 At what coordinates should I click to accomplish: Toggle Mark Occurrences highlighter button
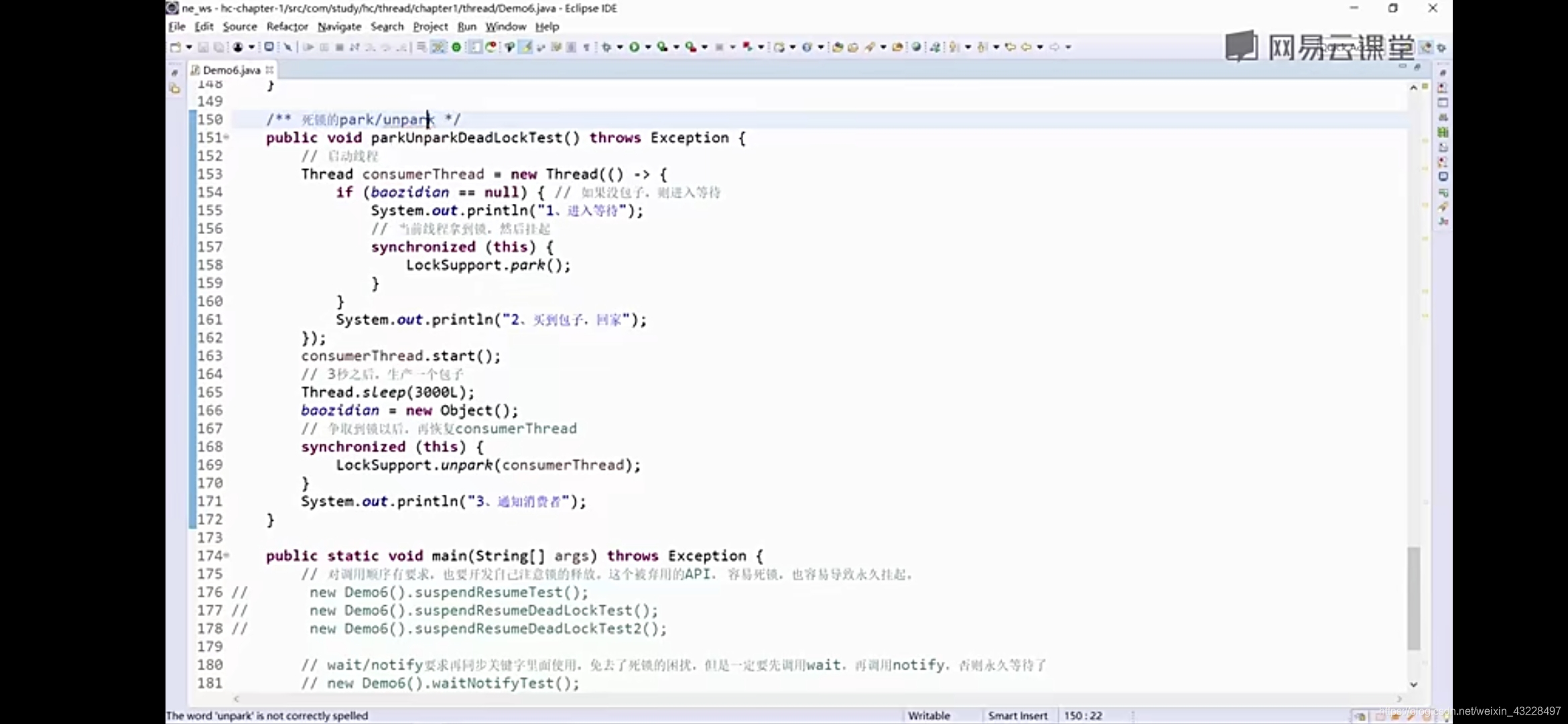525,47
